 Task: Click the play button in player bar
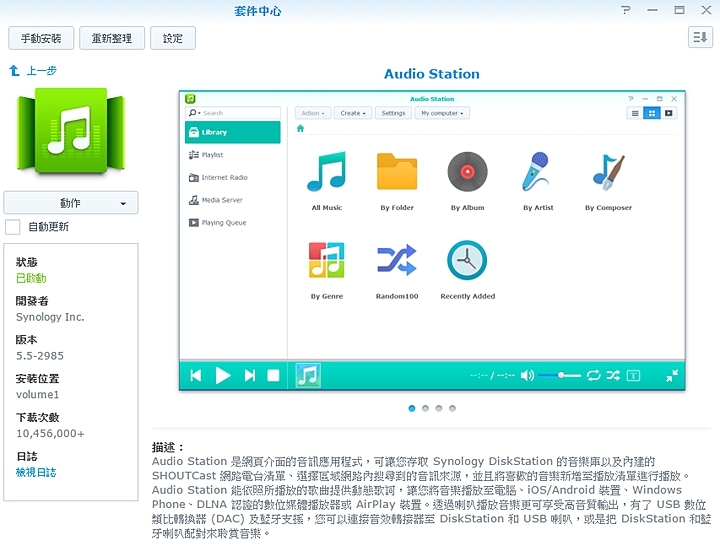[223, 376]
